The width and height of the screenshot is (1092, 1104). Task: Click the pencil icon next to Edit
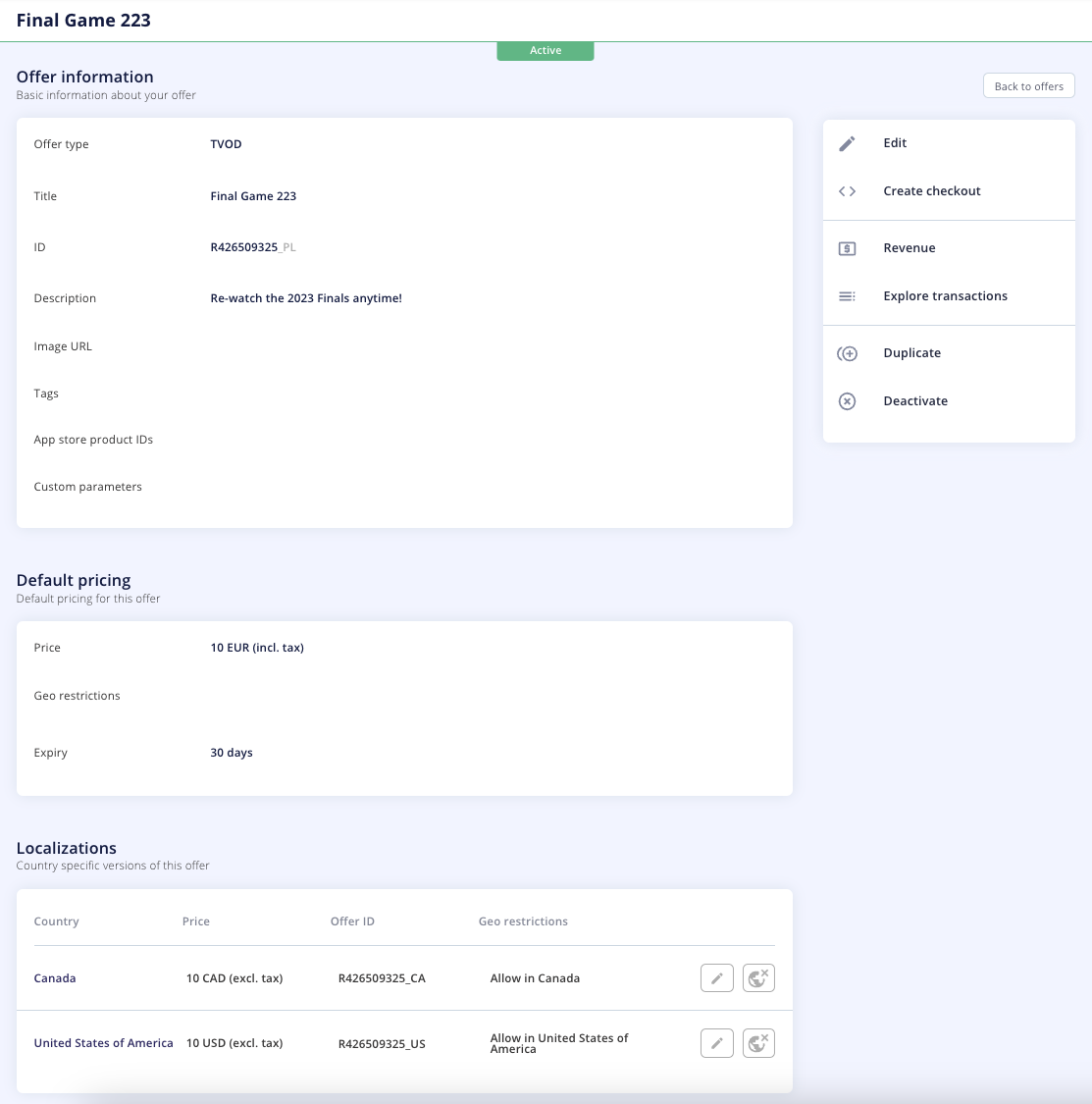(x=847, y=143)
